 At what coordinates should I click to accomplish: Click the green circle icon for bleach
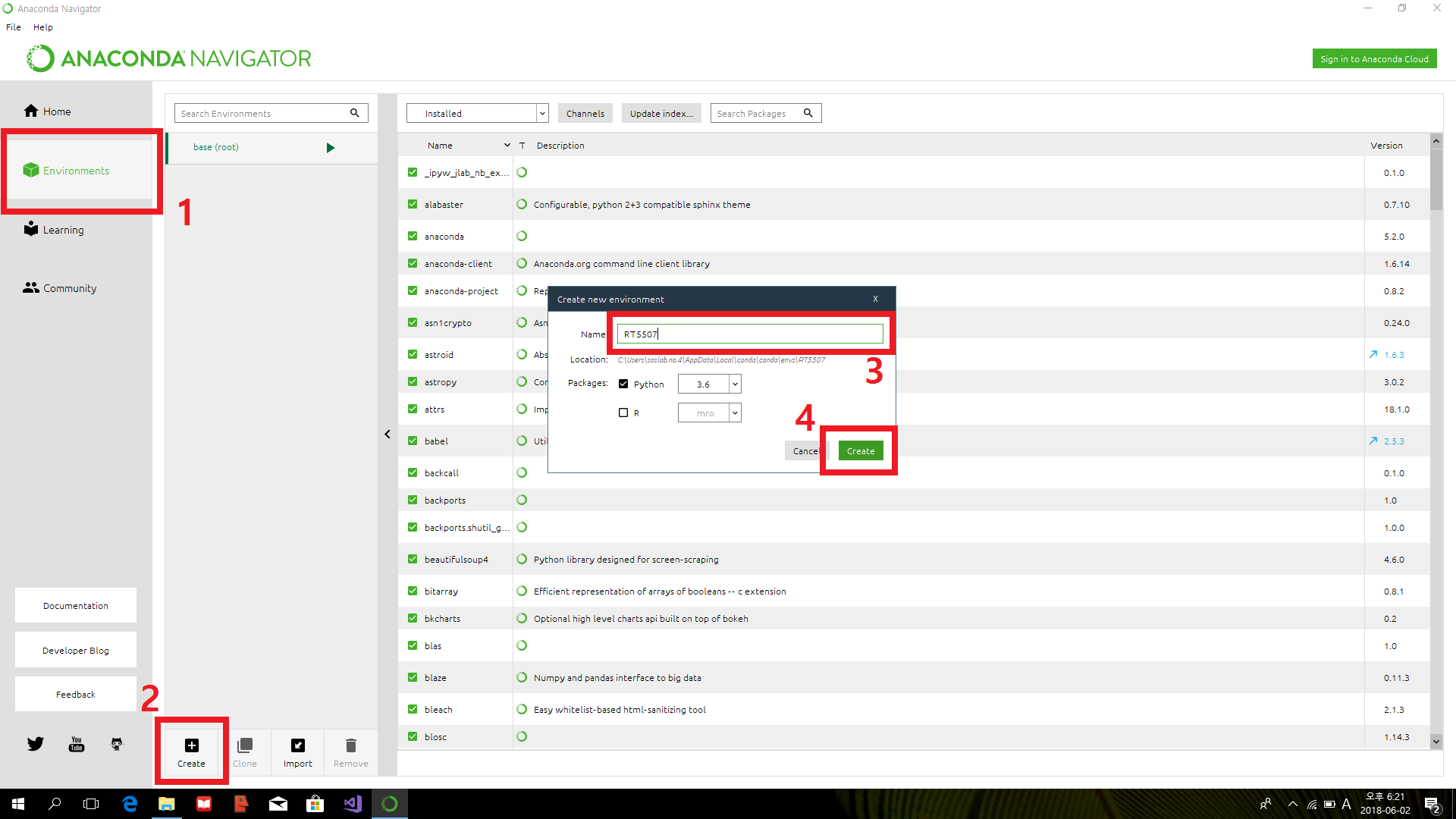(x=522, y=709)
